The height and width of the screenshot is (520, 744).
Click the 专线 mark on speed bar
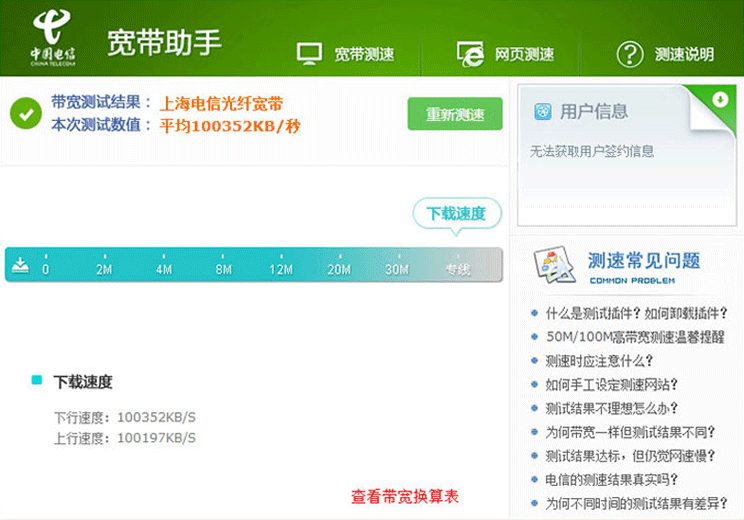click(x=458, y=269)
